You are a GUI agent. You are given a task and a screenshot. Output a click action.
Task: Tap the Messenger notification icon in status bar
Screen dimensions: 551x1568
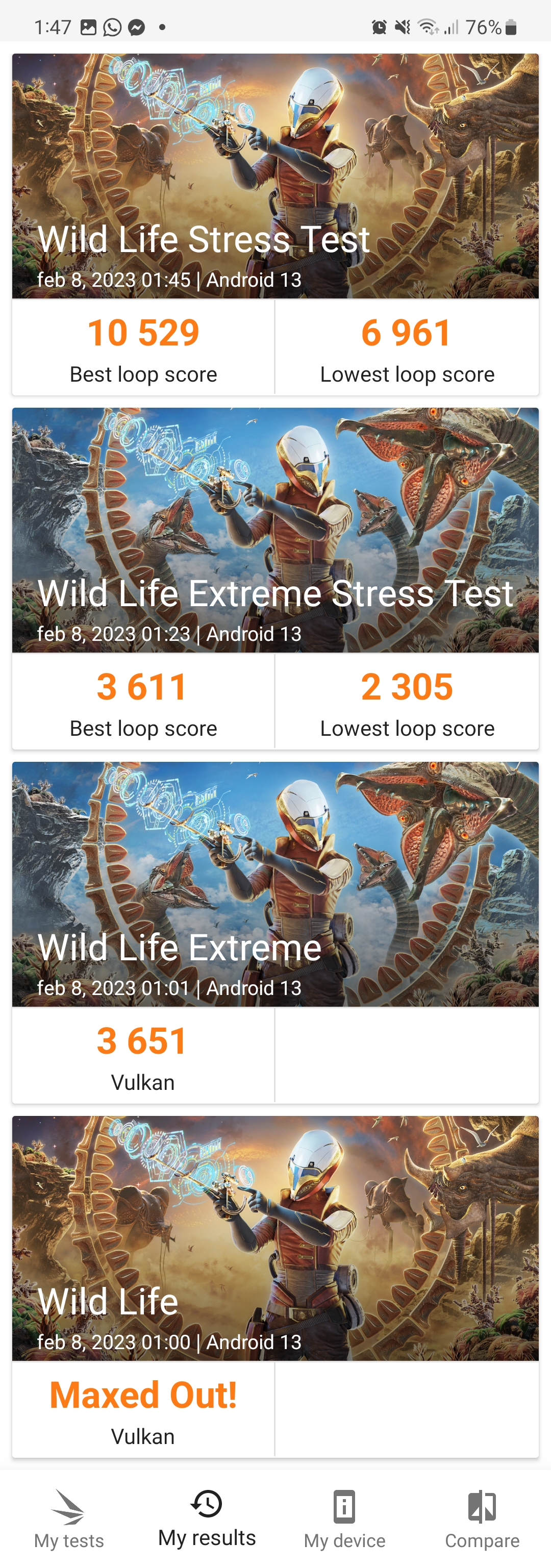pyautogui.click(x=136, y=28)
